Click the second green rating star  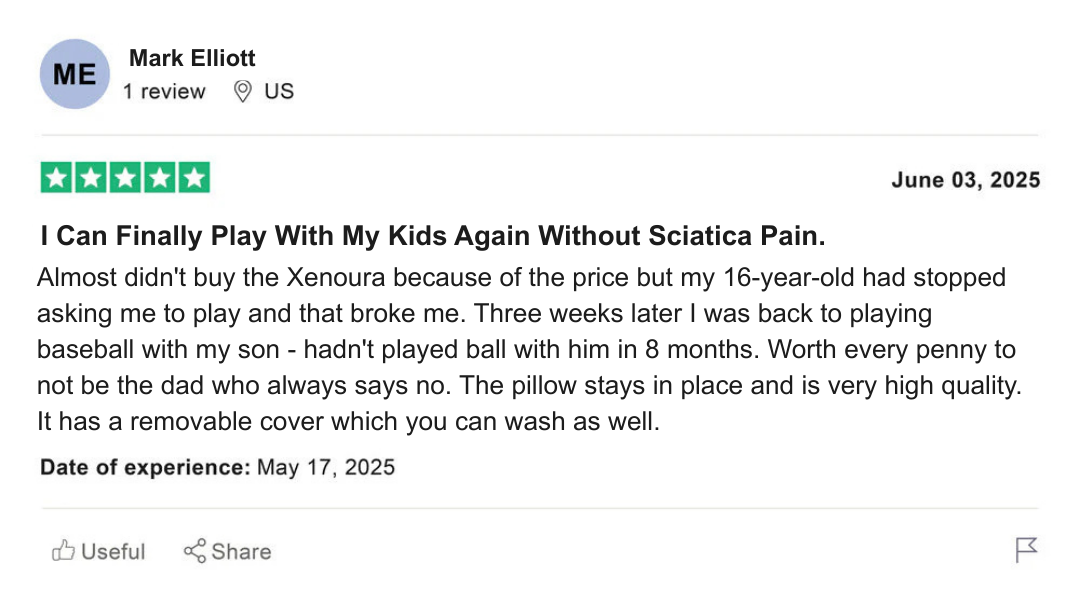pos(91,178)
